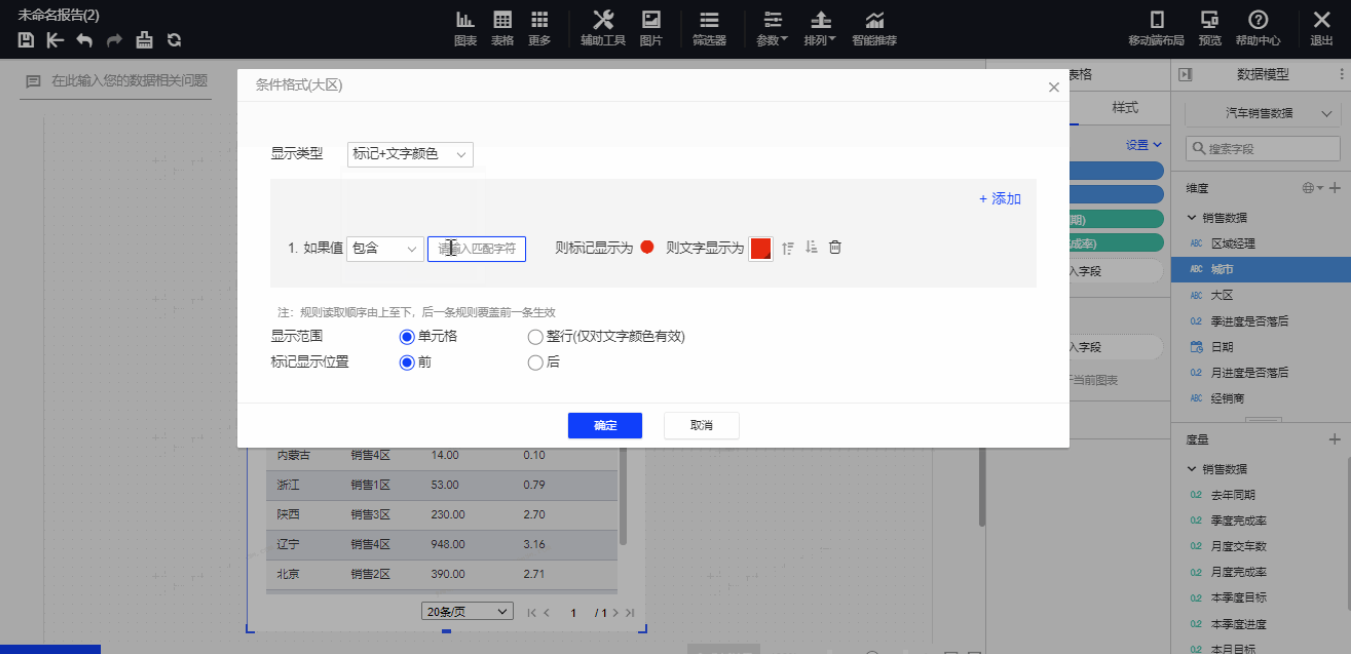
Task: Click the match string input field
Action: 477,248
